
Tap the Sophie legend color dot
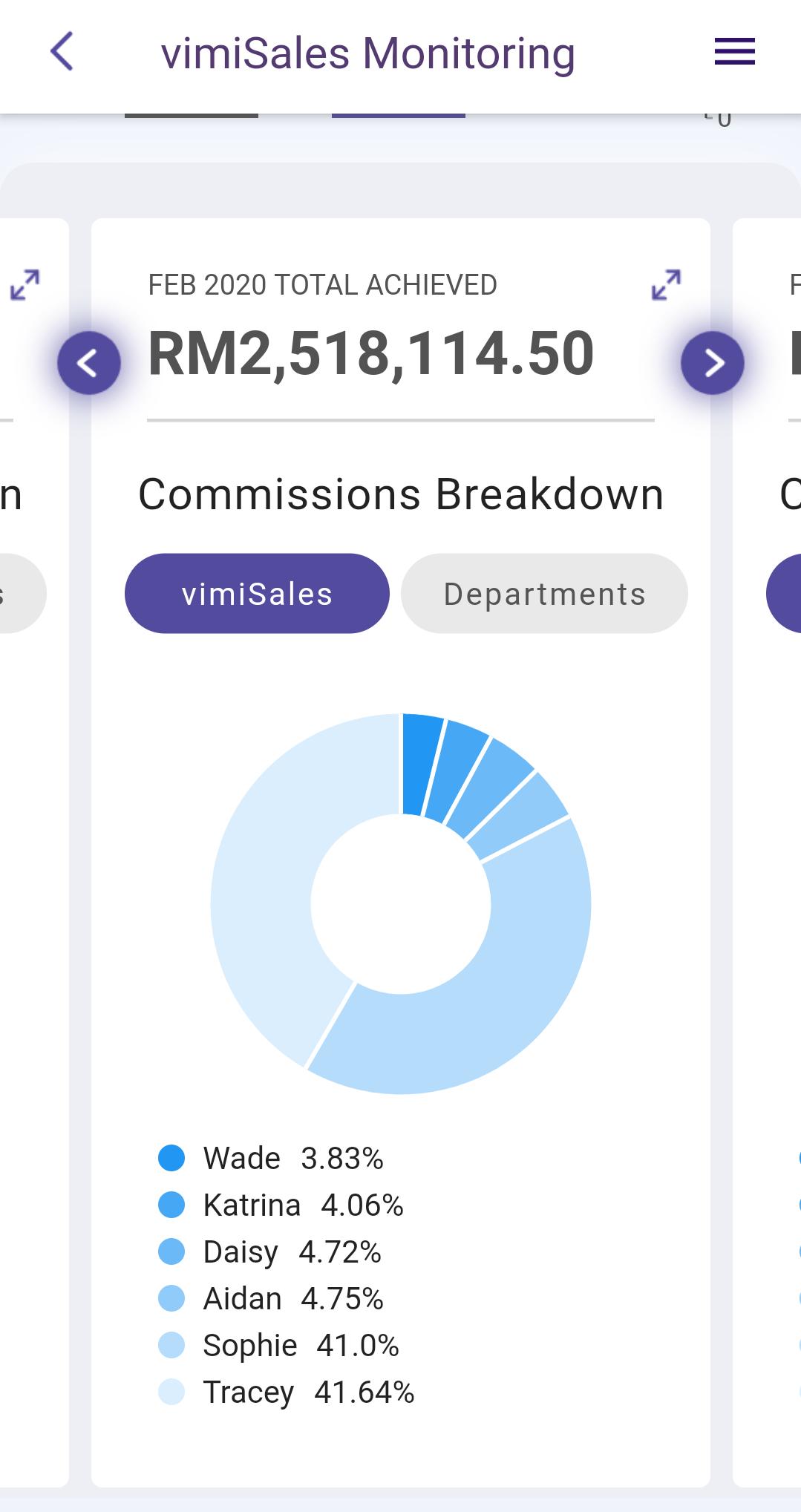click(171, 1345)
